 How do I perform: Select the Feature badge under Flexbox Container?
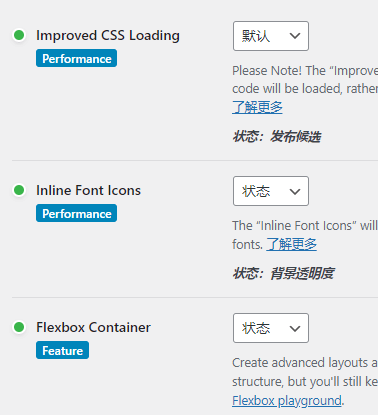pyautogui.click(x=62, y=350)
